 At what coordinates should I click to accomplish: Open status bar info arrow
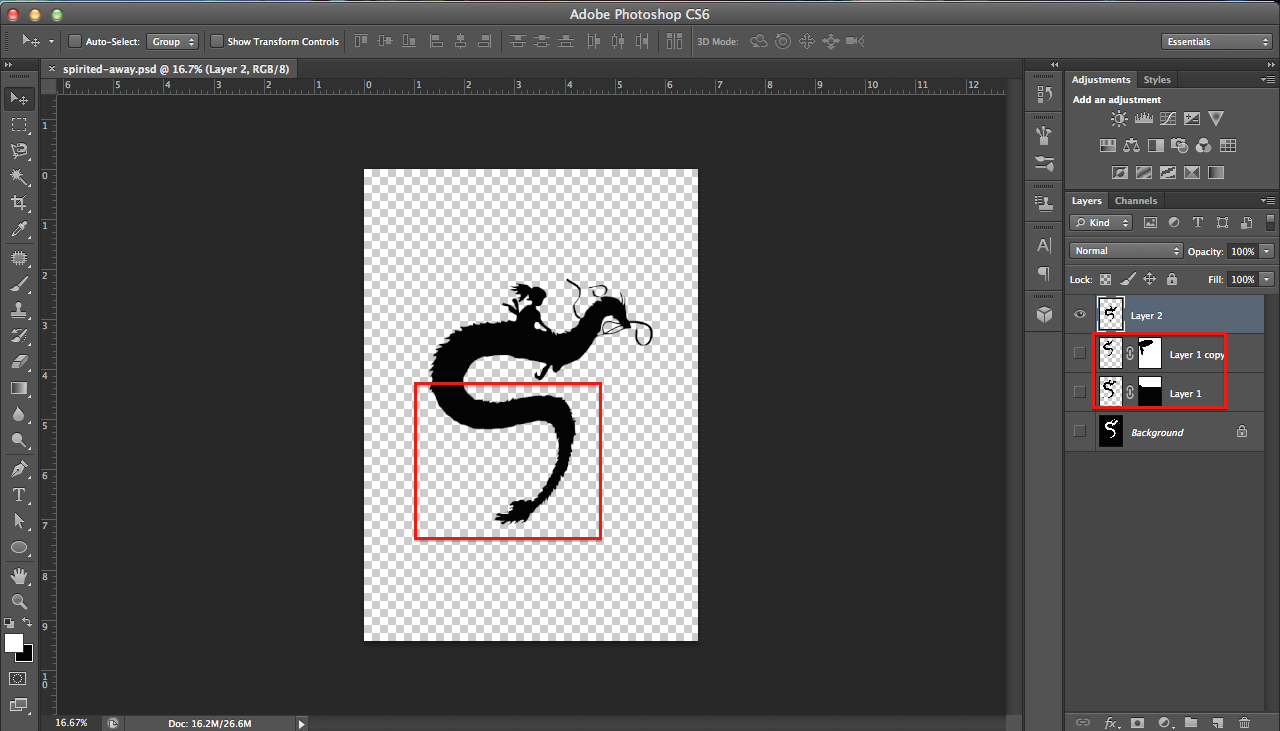(x=301, y=723)
